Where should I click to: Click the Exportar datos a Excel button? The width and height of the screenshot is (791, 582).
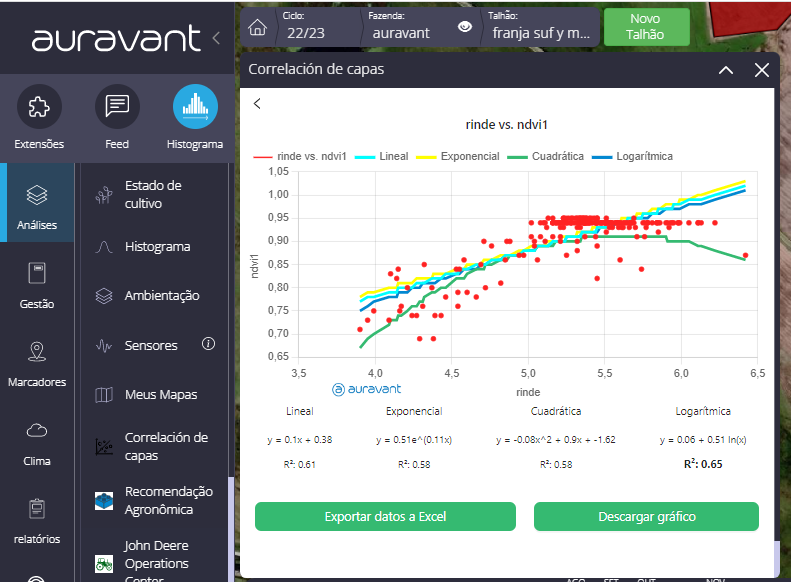385,516
